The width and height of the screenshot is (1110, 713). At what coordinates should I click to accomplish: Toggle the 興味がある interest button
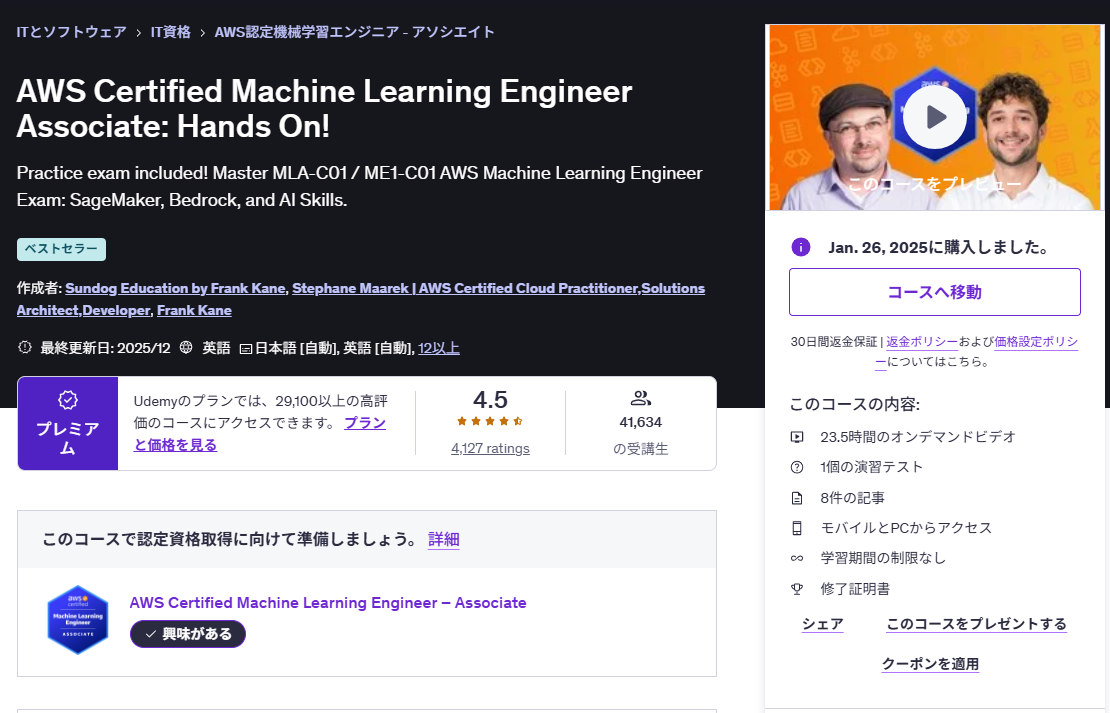[188, 634]
